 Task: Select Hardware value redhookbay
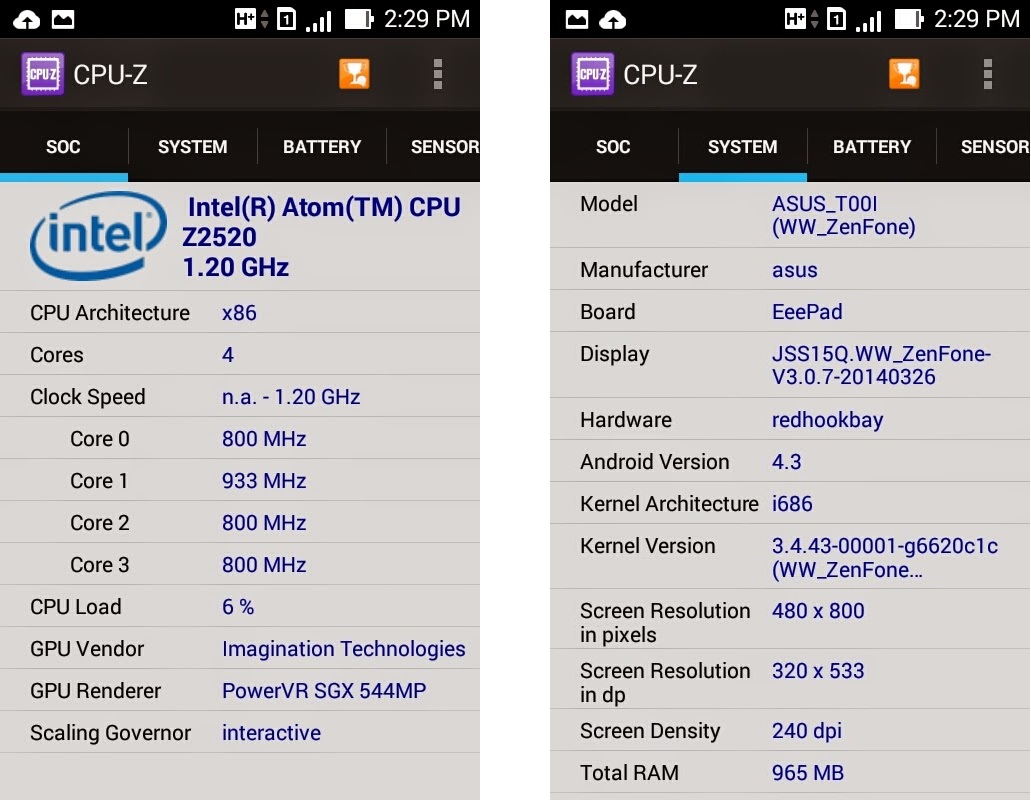pos(828,420)
